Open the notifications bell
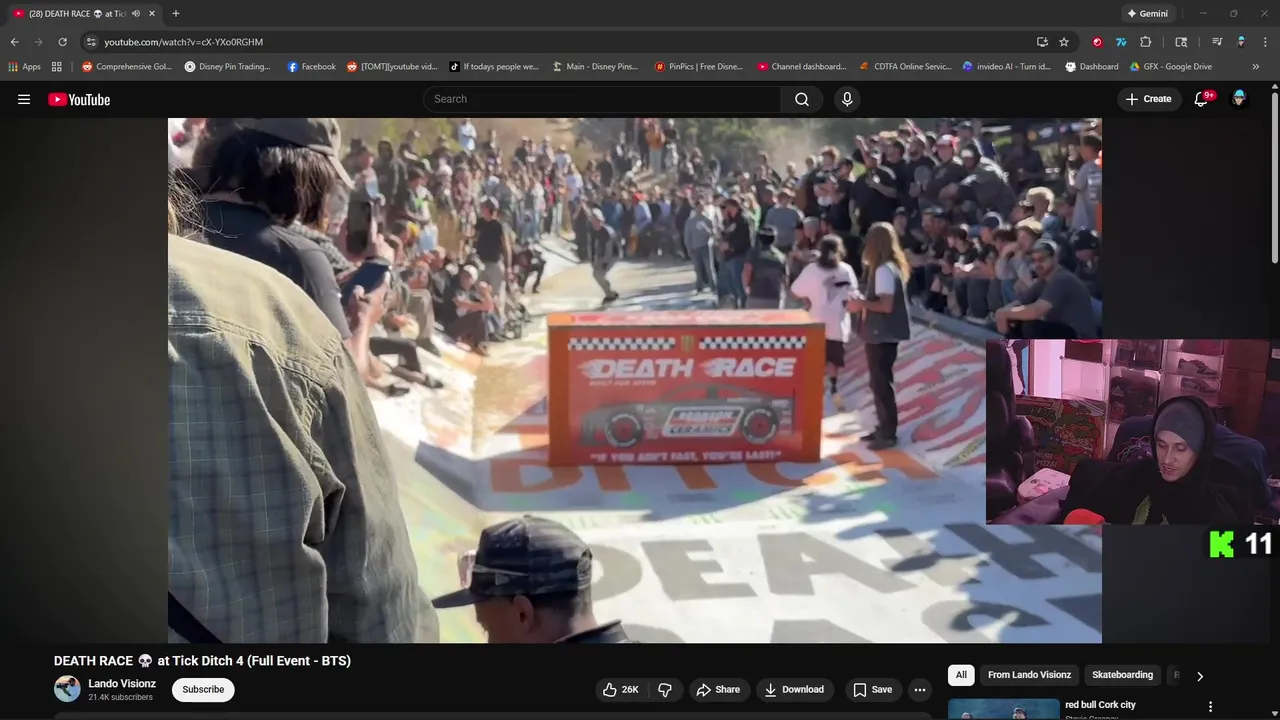Viewport: 1280px width, 720px height. [x=1201, y=99]
